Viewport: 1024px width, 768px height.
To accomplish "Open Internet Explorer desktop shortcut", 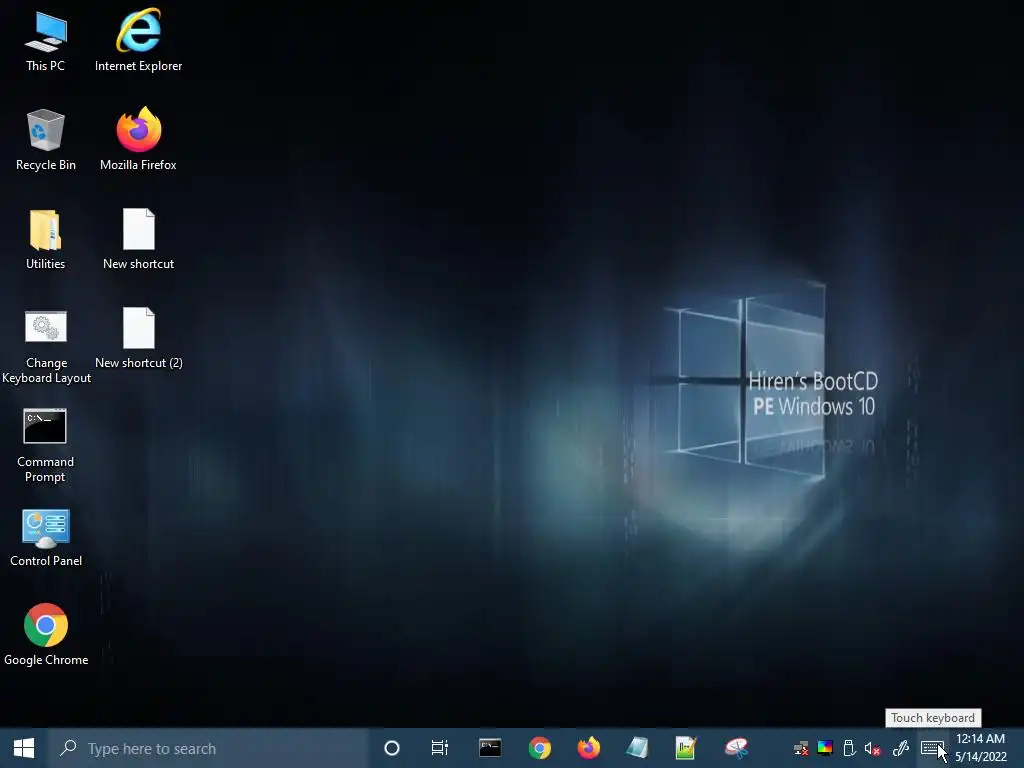I will coord(138,40).
